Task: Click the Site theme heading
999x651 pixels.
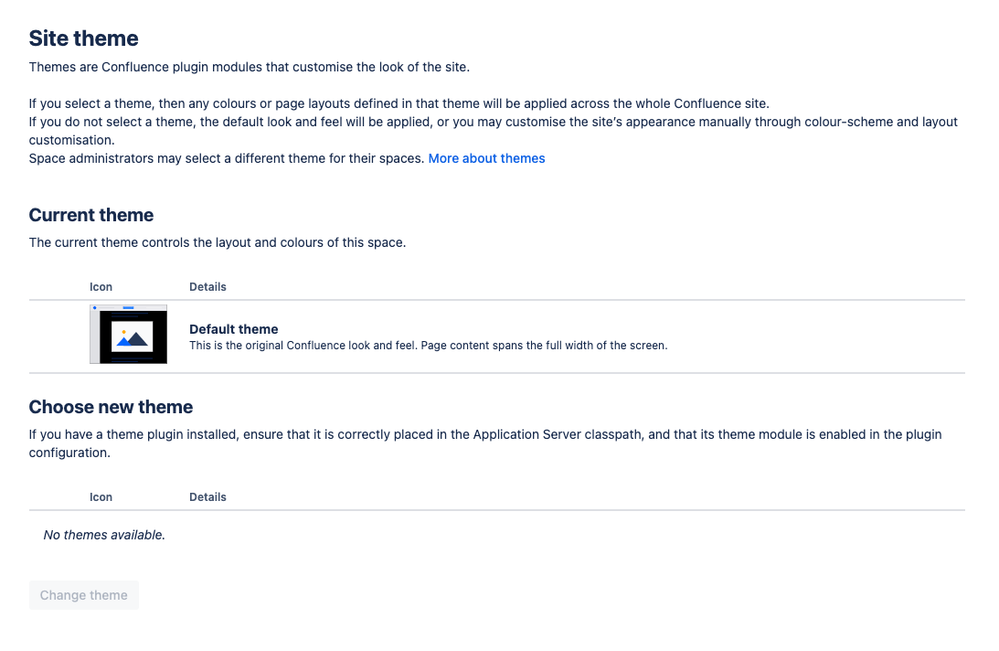Action: click(x=83, y=39)
